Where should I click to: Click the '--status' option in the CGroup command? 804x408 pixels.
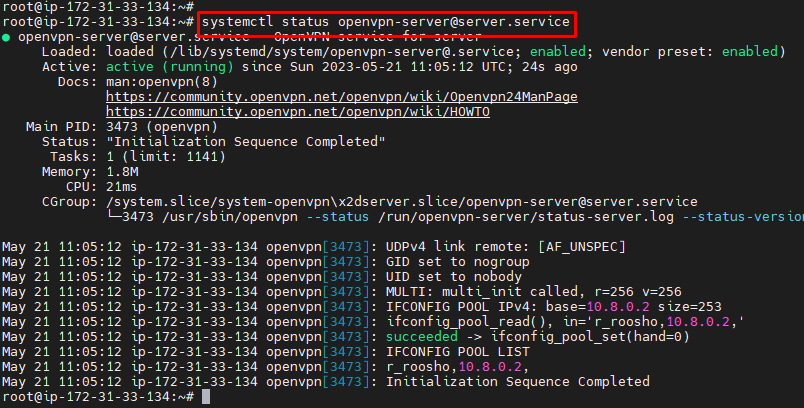[337, 217]
